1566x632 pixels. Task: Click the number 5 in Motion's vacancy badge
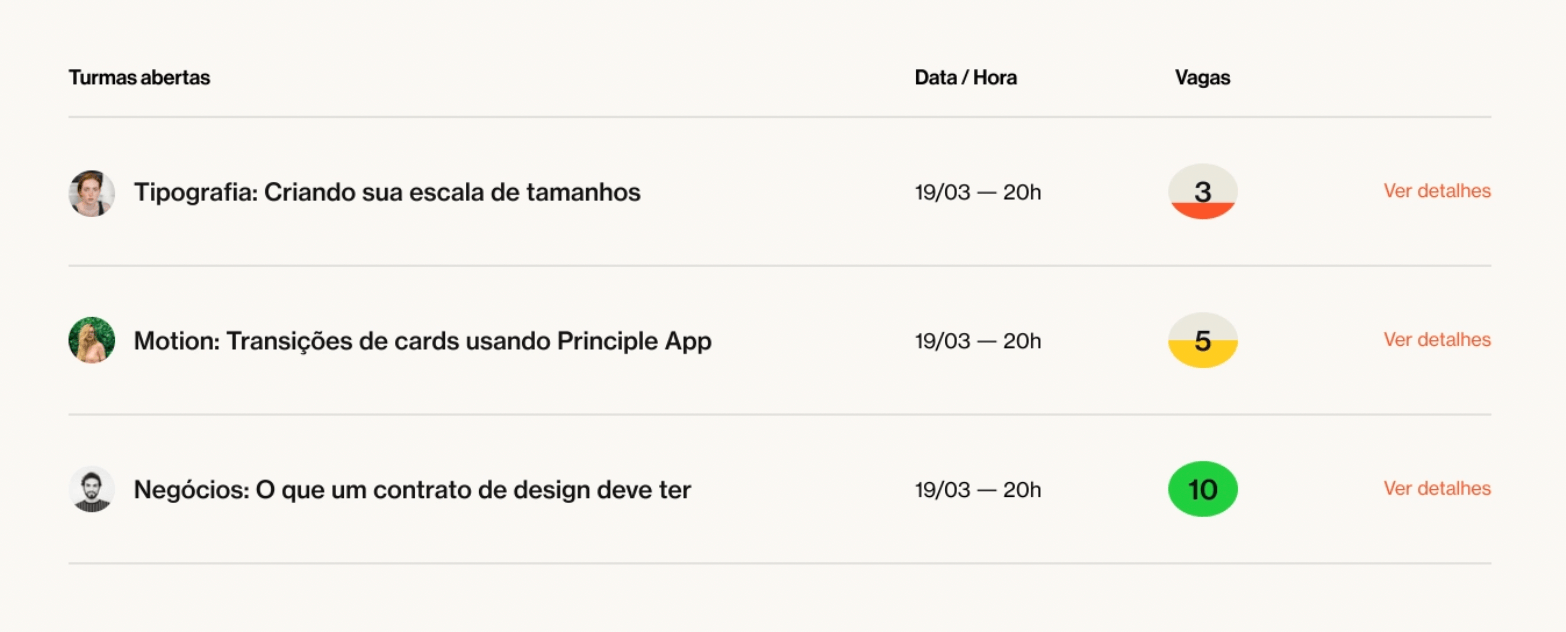tap(1203, 340)
